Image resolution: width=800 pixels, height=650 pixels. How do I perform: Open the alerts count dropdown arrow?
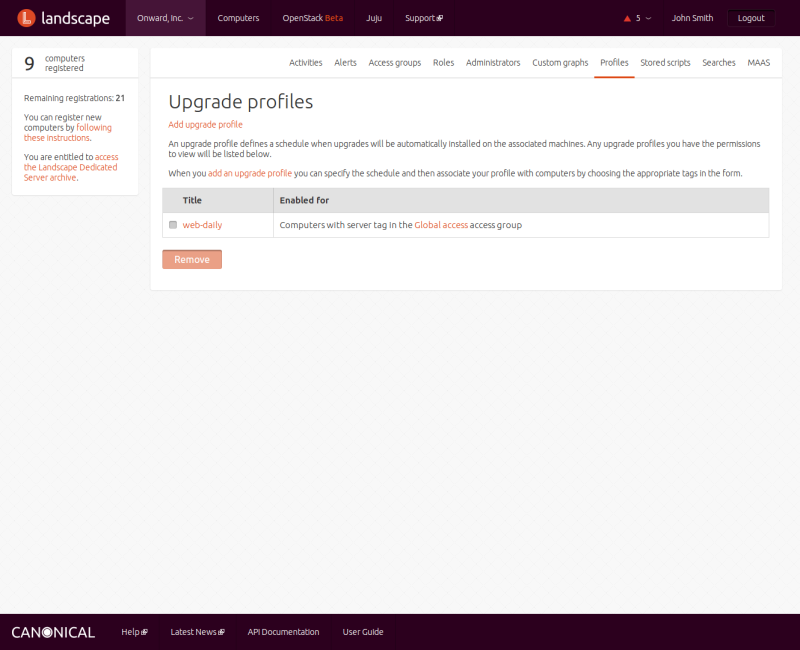pos(648,18)
